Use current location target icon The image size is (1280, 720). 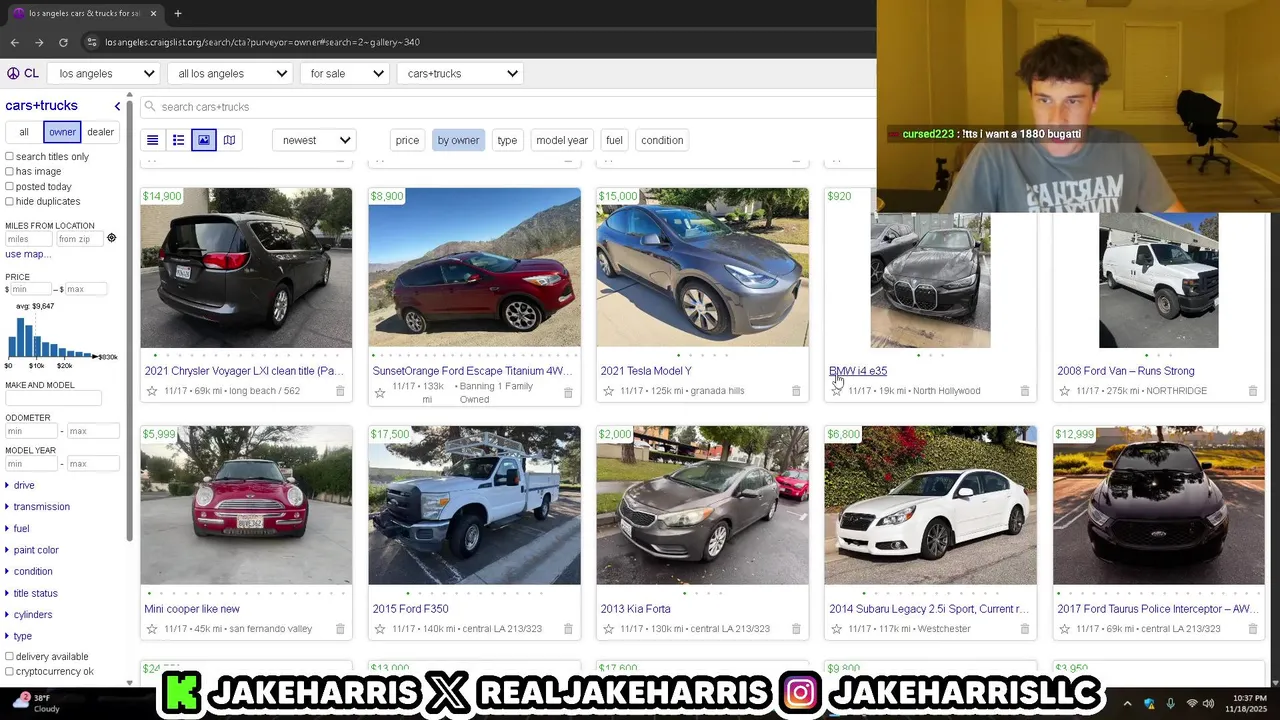(111, 238)
